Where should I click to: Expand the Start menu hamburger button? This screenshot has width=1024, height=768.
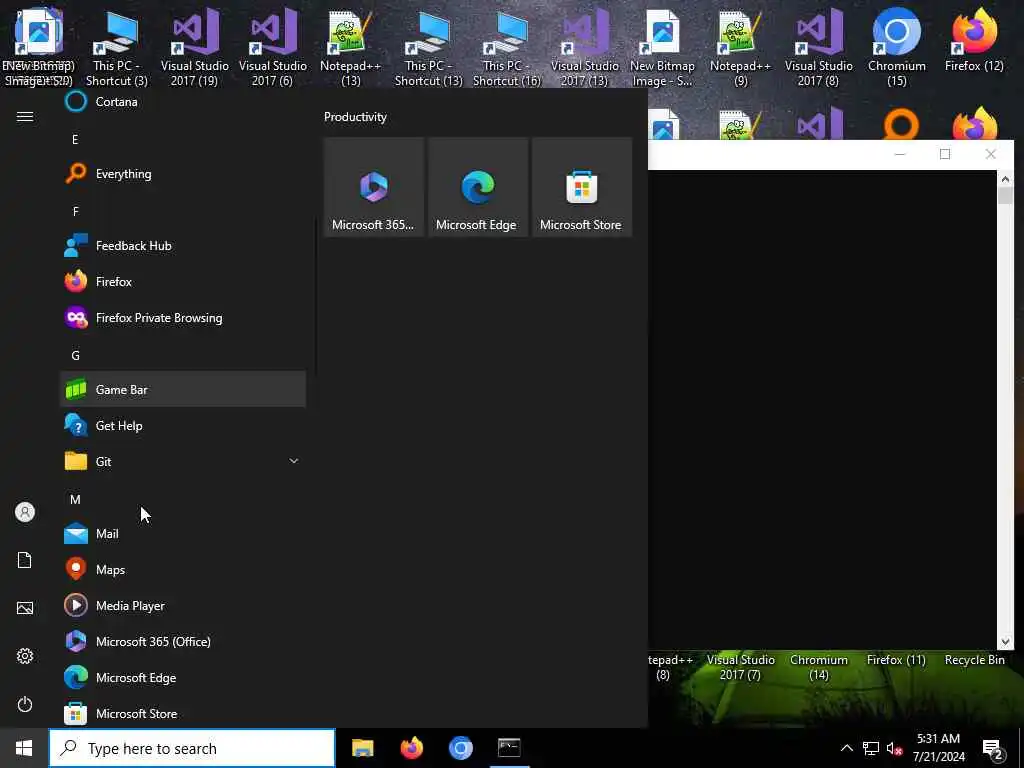click(x=25, y=116)
